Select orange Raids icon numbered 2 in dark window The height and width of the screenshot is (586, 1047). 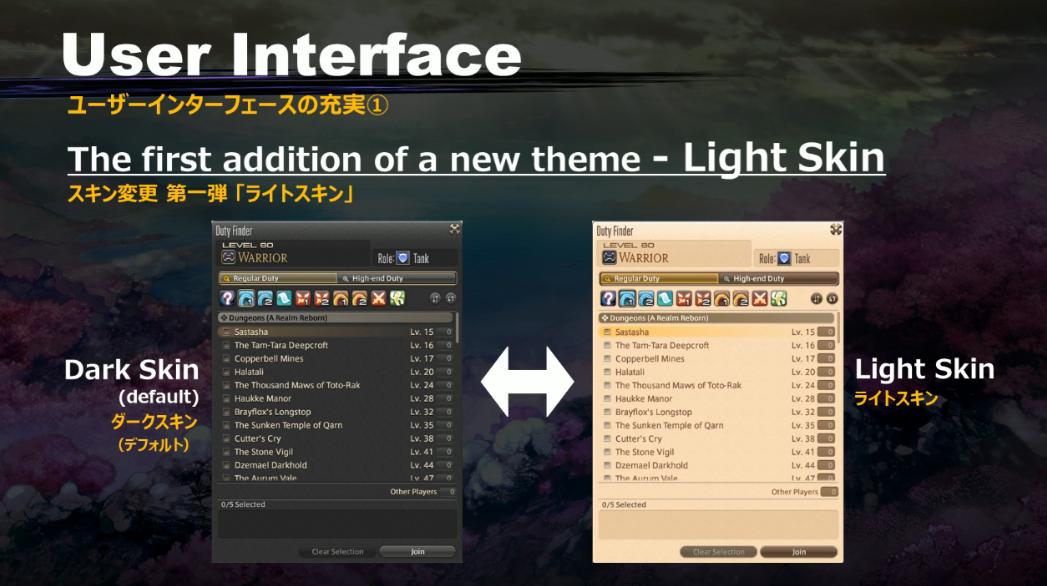coord(359,298)
